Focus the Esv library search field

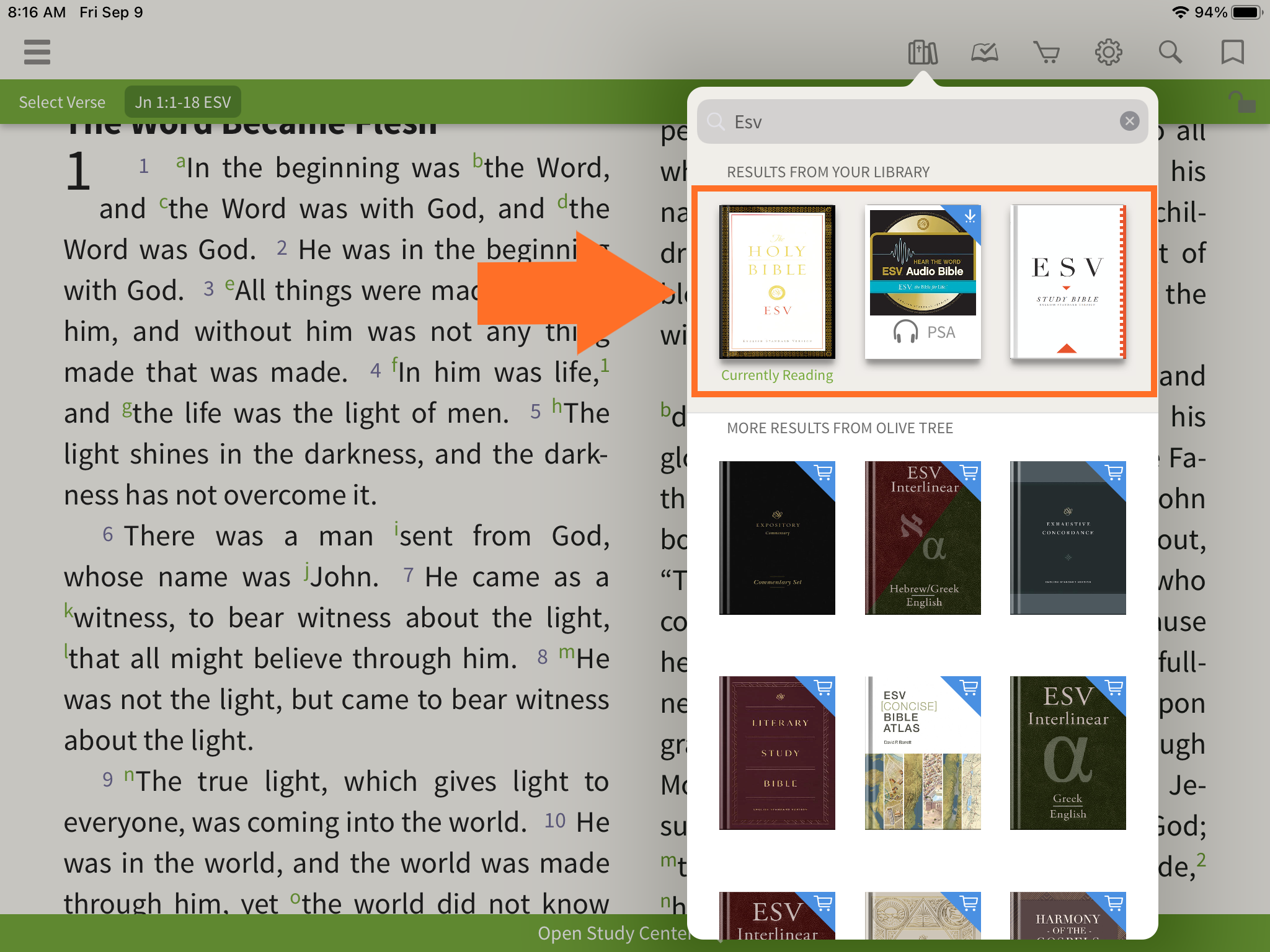click(922, 121)
